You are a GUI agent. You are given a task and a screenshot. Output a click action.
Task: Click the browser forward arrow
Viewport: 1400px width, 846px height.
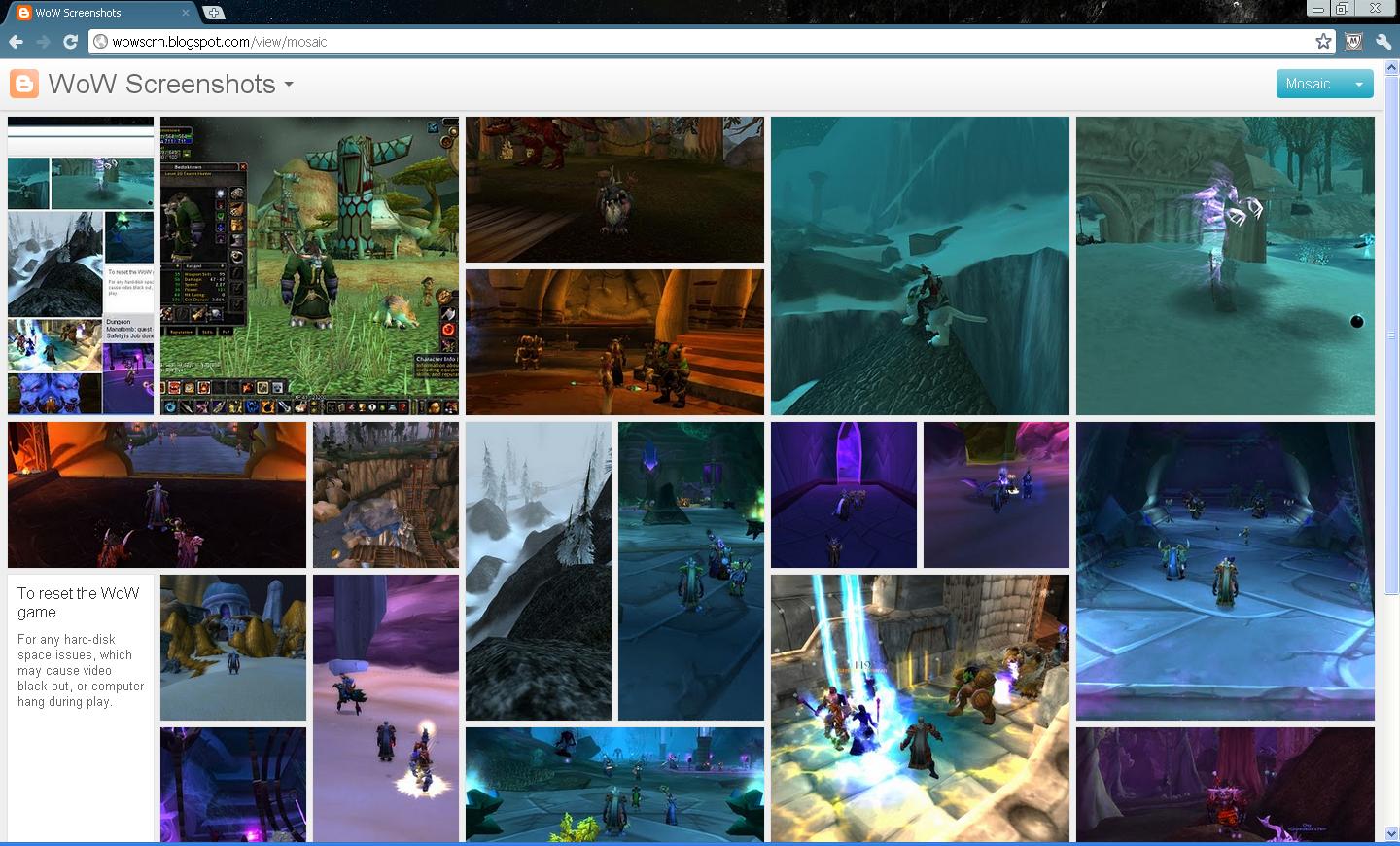[x=43, y=41]
